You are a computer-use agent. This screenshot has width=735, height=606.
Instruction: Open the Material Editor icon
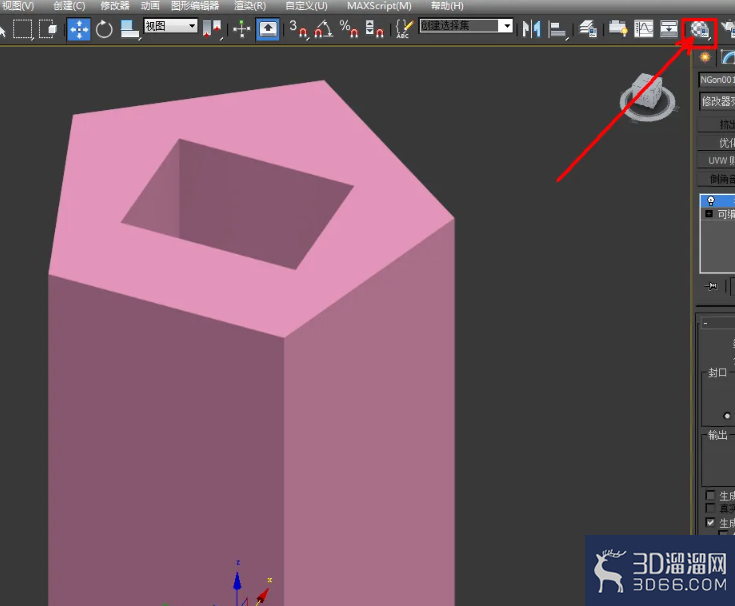tap(699, 31)
